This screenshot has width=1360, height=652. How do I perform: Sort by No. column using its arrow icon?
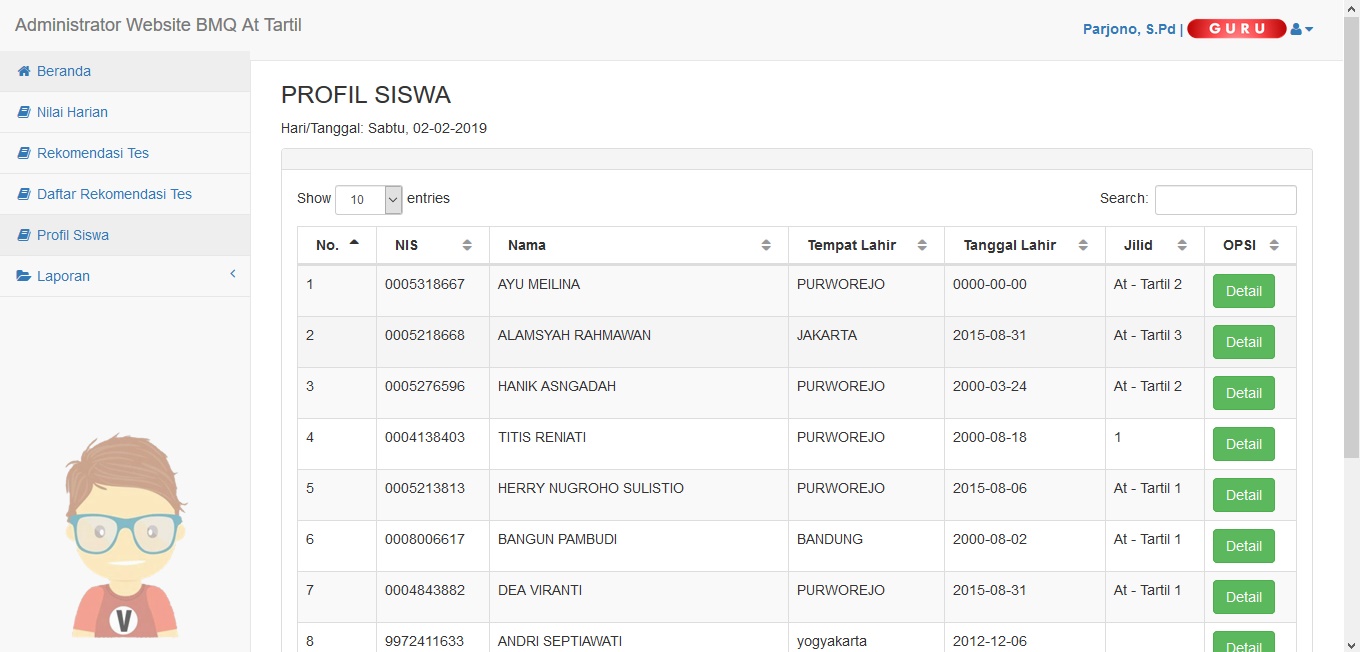(354, 243)
